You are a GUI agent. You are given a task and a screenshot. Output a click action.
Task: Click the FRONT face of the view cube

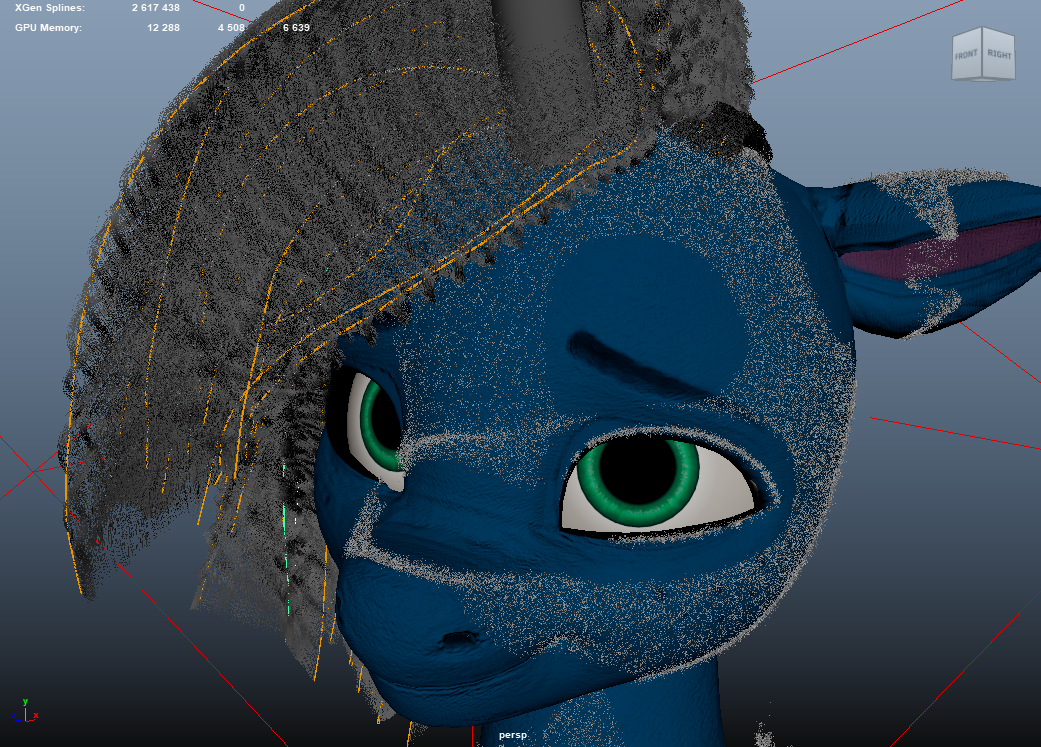(x=967, y=55)
